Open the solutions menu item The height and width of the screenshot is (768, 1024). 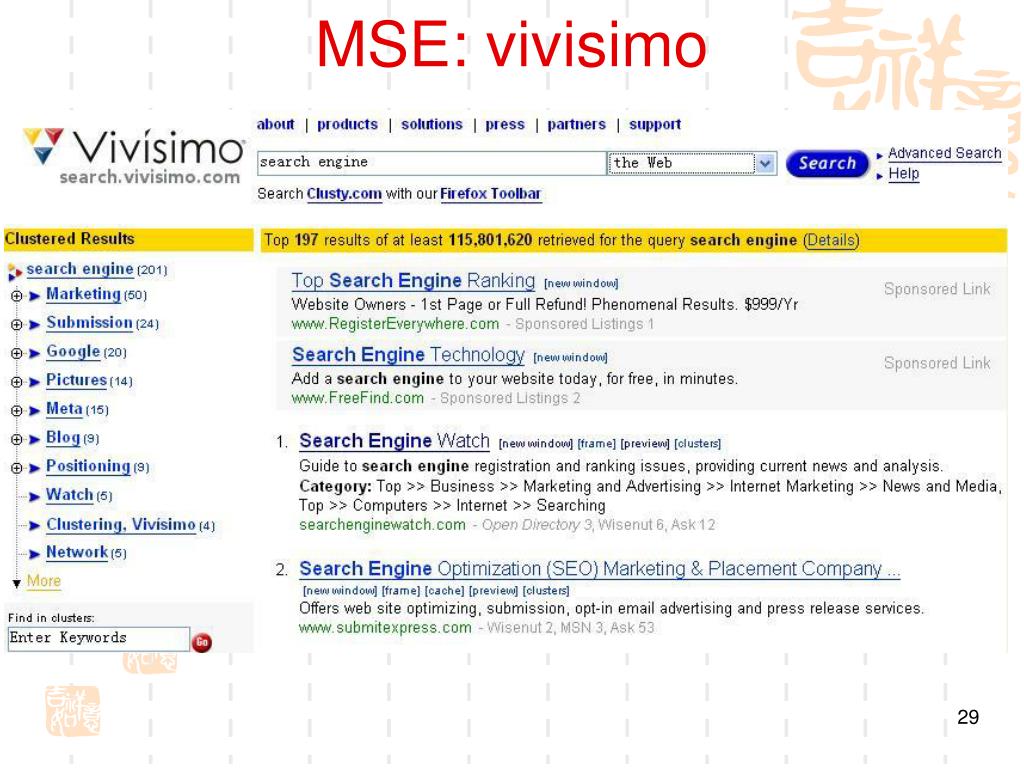(x=432, y=124)
